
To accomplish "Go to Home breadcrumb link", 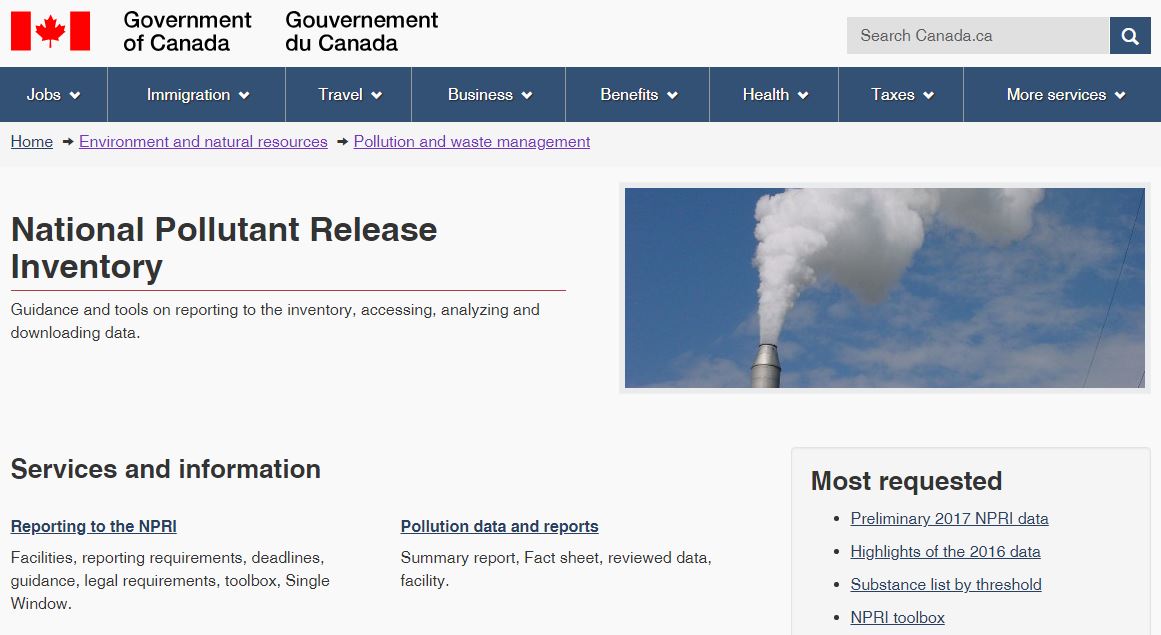I will coord(32,142).
